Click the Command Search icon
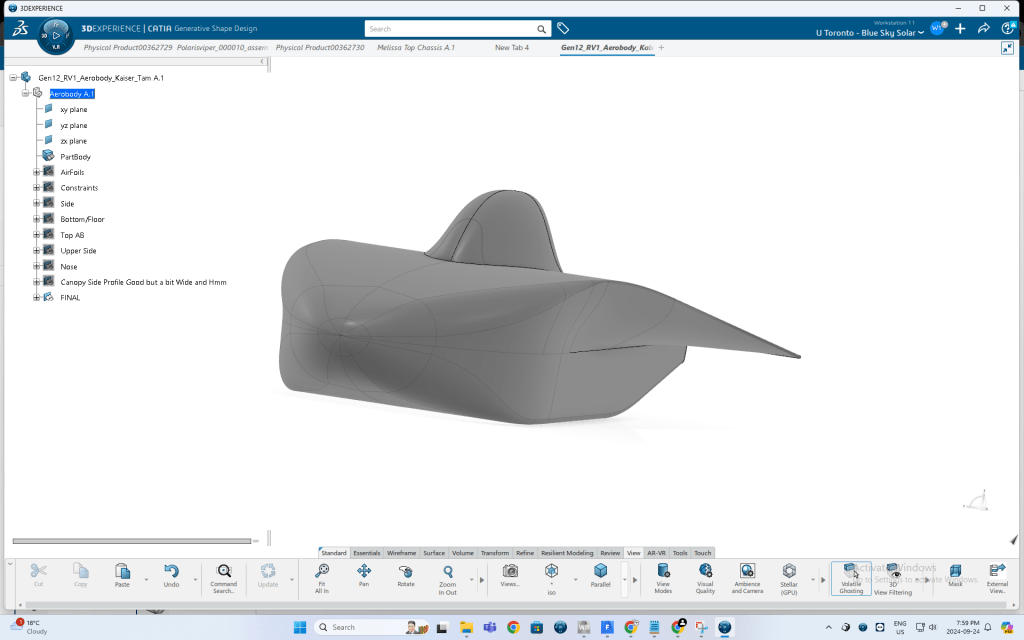 pyautogui.click(x=224, y=573)
